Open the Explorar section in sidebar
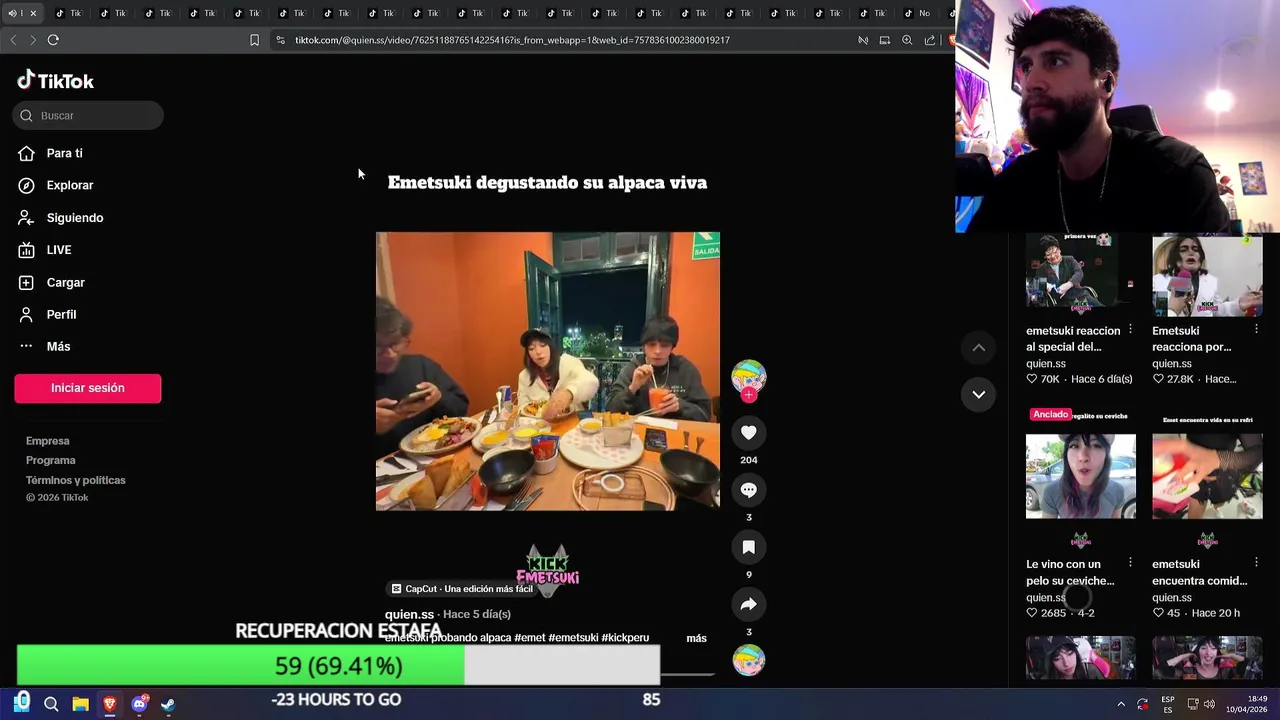 point(69,185)
